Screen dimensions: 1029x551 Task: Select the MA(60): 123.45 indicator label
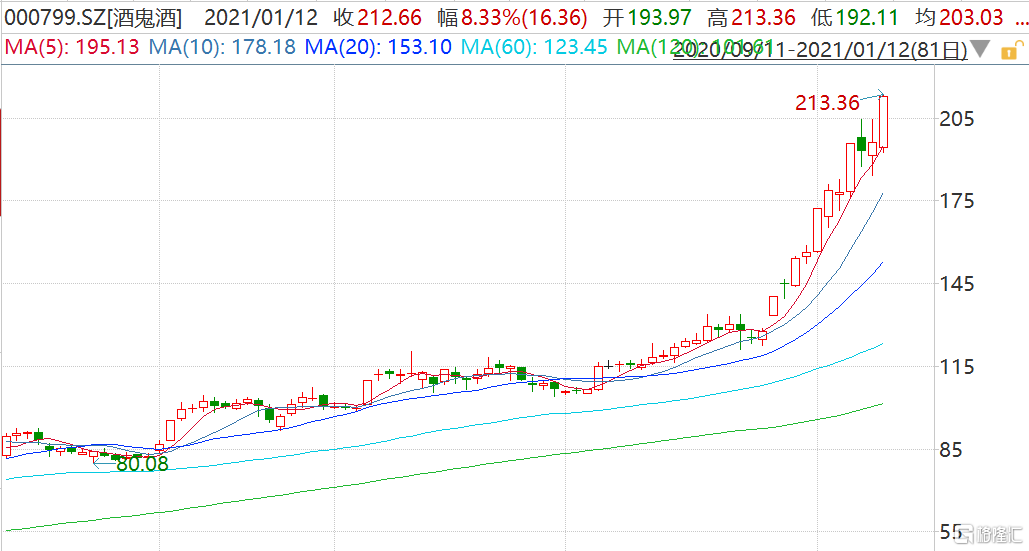coord(534,47)
